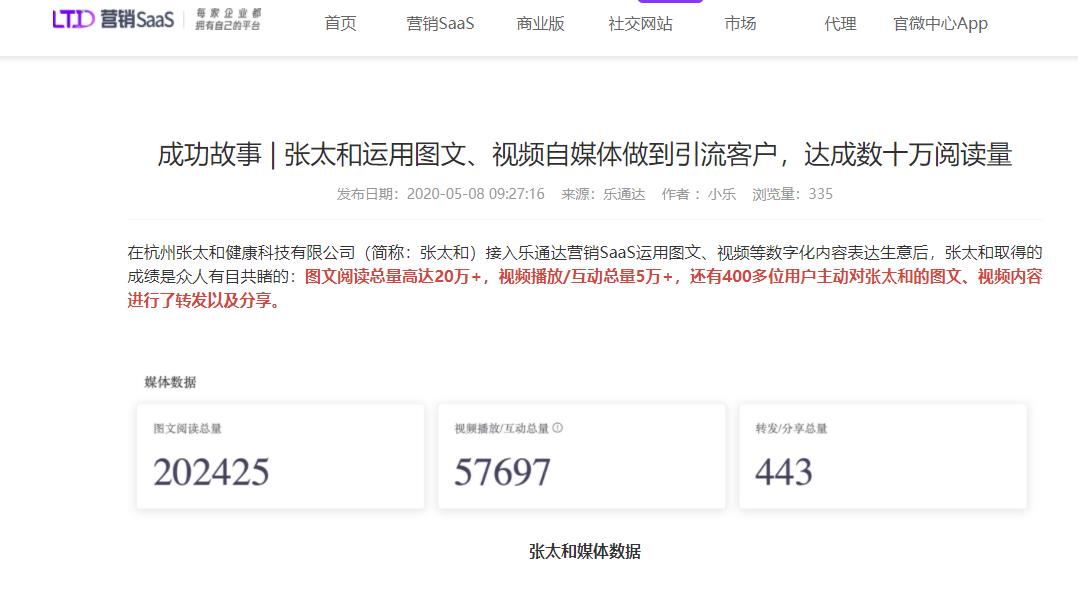Viewport: 1078px width, 590px height.
Task: Click the red highlighted text 图文阅读总量高达20万+
Action: pos(393,276)
